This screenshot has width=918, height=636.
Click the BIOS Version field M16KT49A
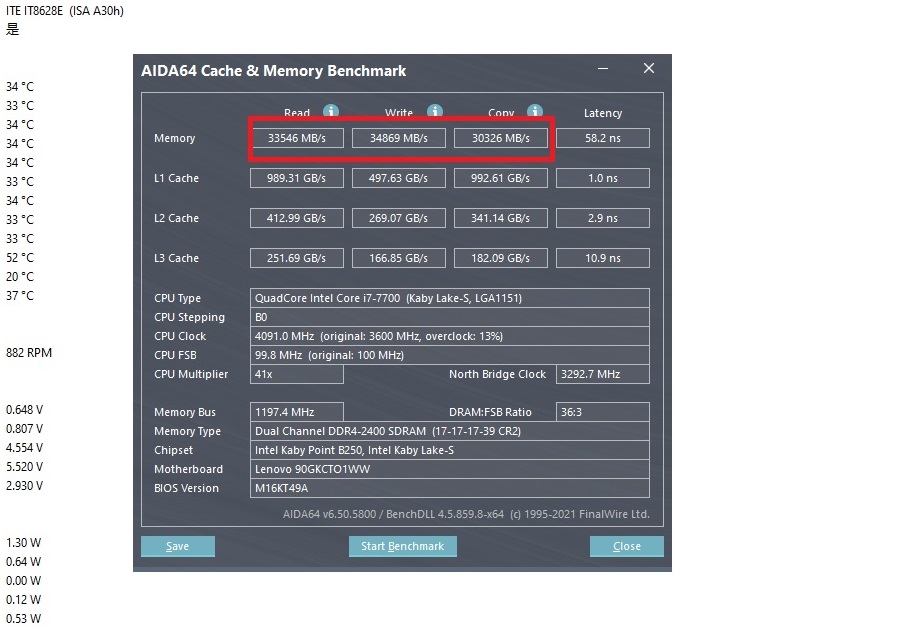(449, 488)
